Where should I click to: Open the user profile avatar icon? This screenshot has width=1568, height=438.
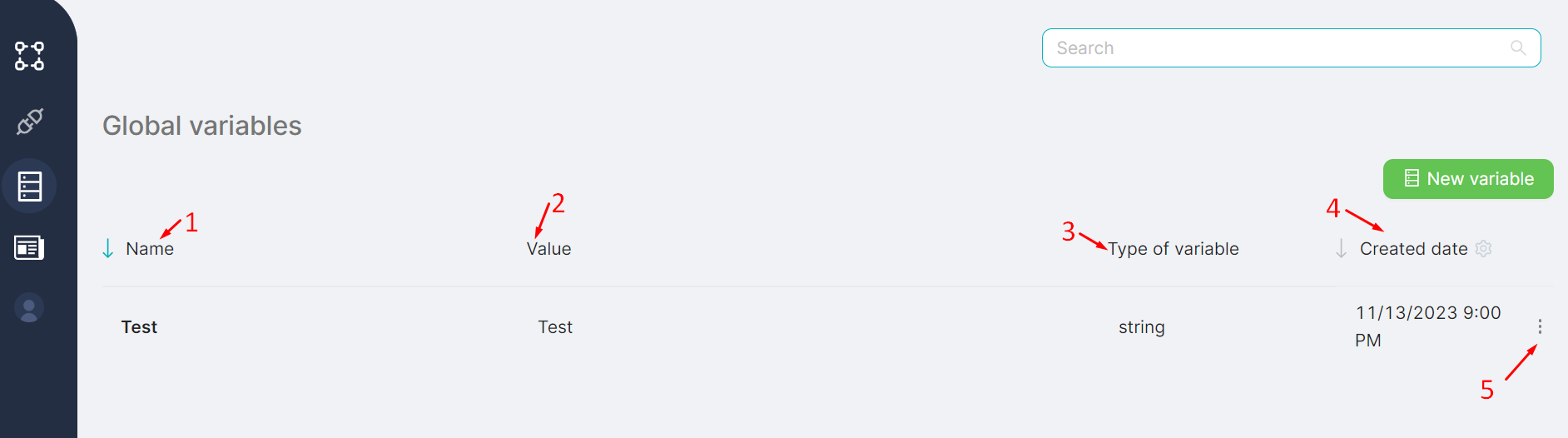(x=29, y=308)
